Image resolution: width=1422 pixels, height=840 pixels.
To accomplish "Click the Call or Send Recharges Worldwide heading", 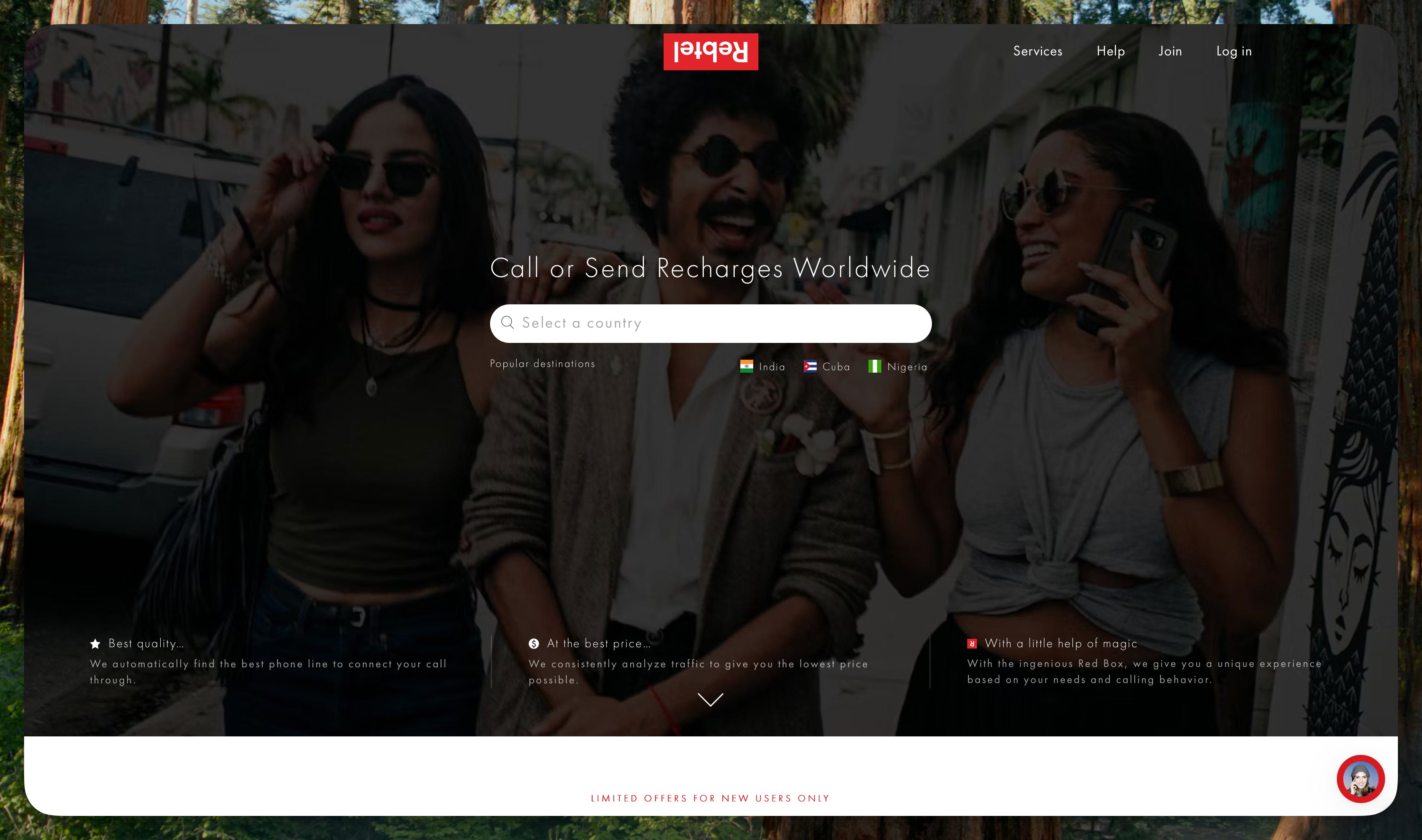I will 710,268.
